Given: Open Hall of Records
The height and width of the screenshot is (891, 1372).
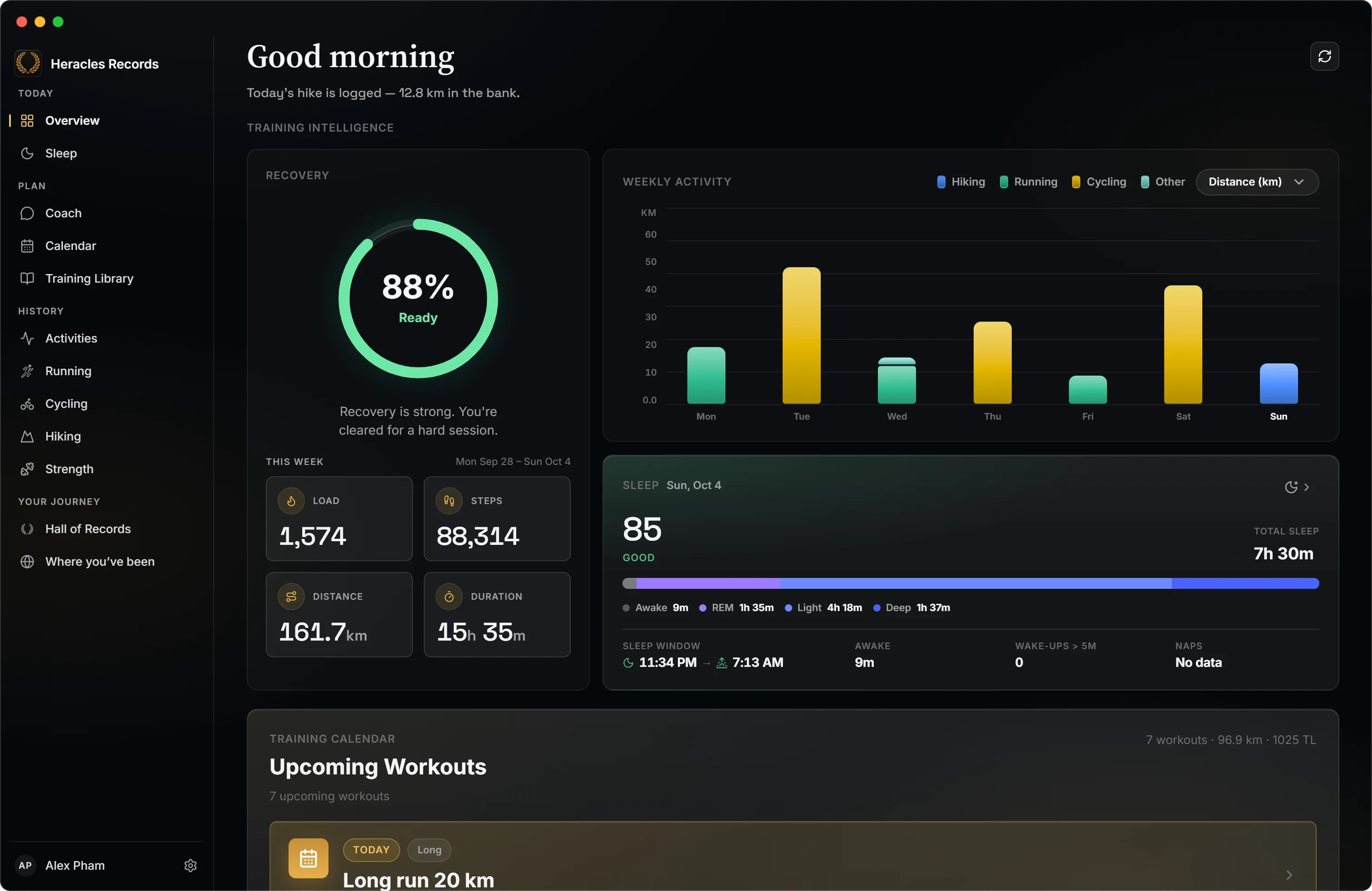Looking at the screenshot, I should coord(107,529).
